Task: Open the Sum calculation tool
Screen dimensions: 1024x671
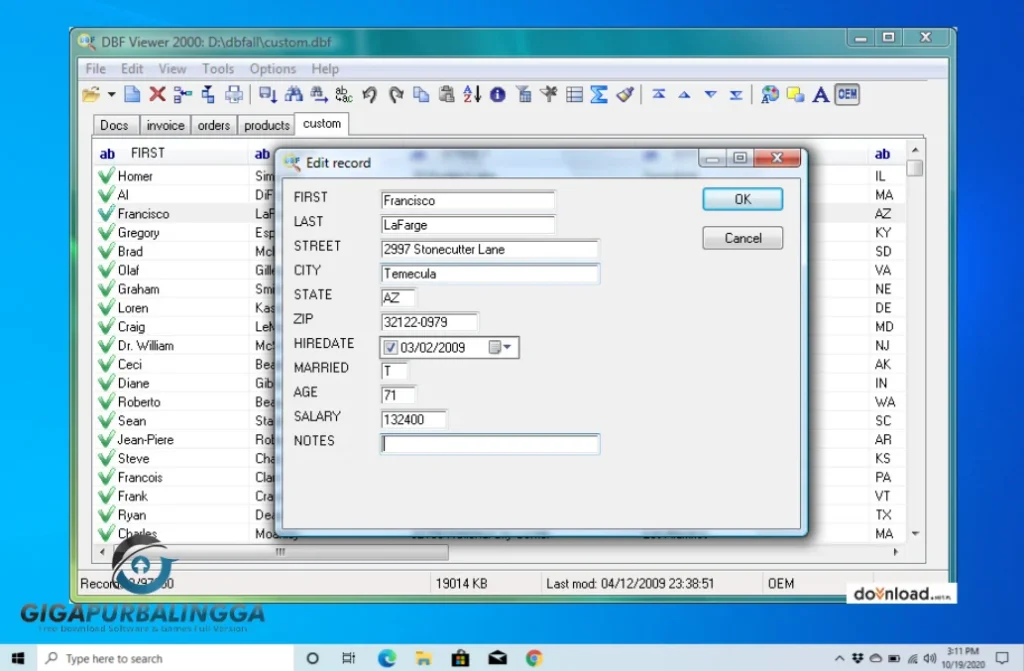Action: pyautogui.click(x=598, y=94)
